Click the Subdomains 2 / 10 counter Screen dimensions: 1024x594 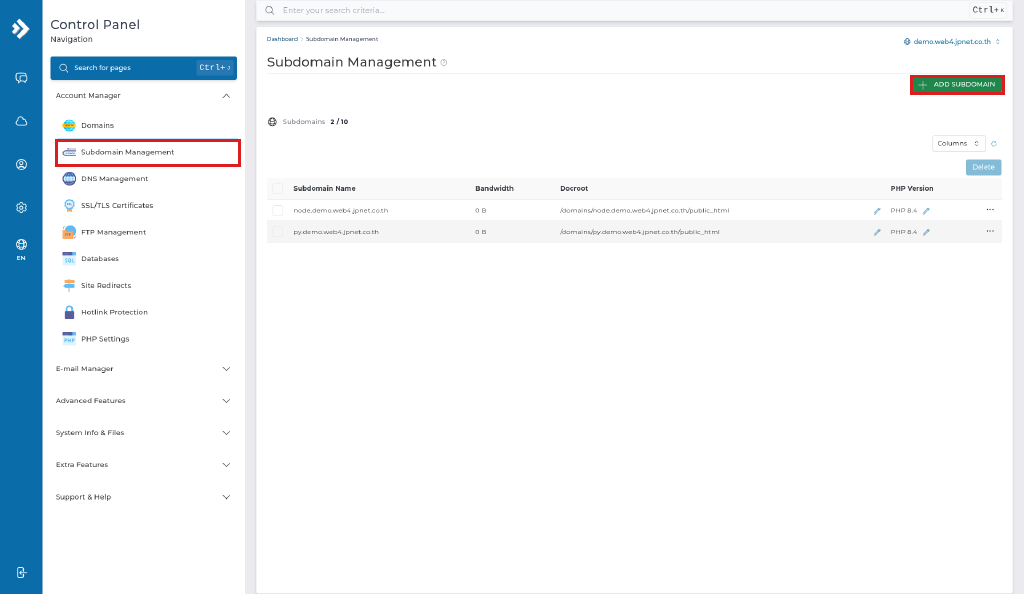(x=308, y=122)
